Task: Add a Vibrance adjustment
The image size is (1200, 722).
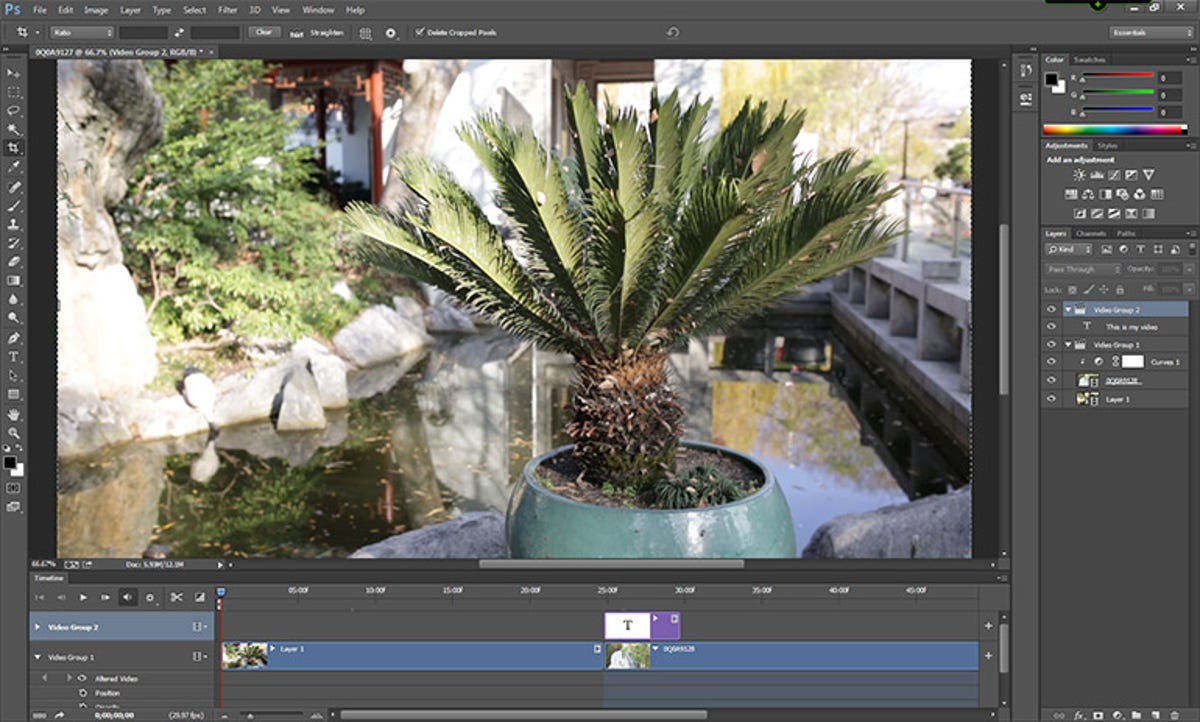Action: coord(1148,175)
